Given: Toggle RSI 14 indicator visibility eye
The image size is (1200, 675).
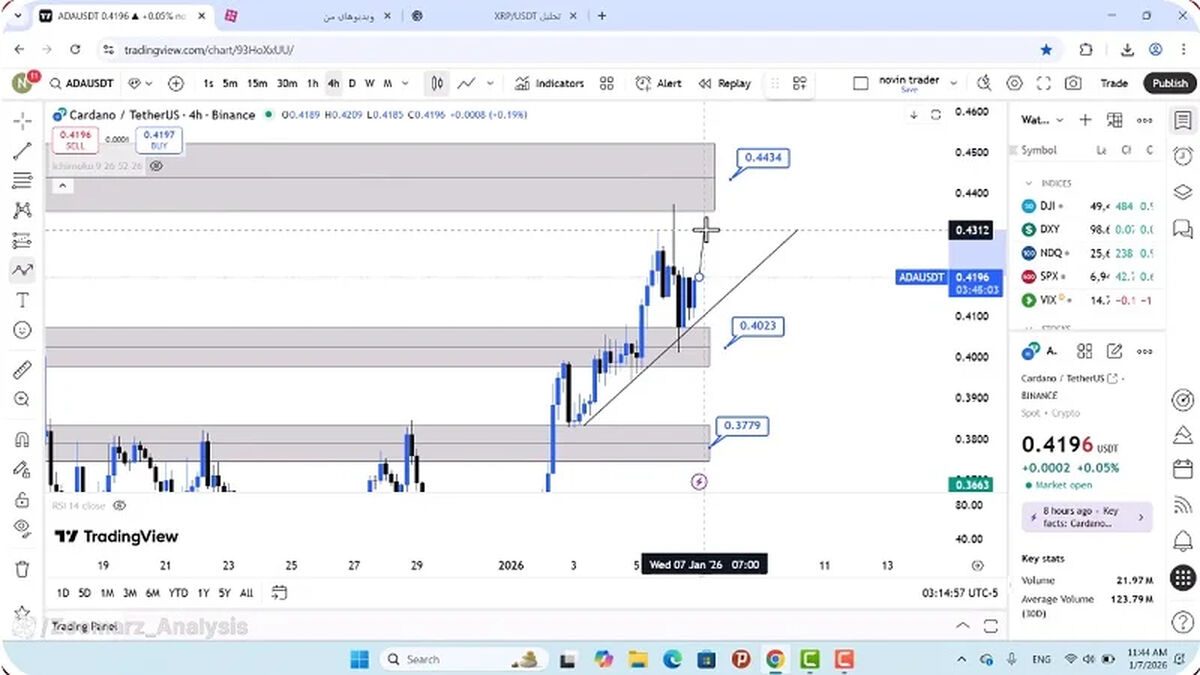Looking at the screenshot, I should pyautogui.click(x=119, y=506).
